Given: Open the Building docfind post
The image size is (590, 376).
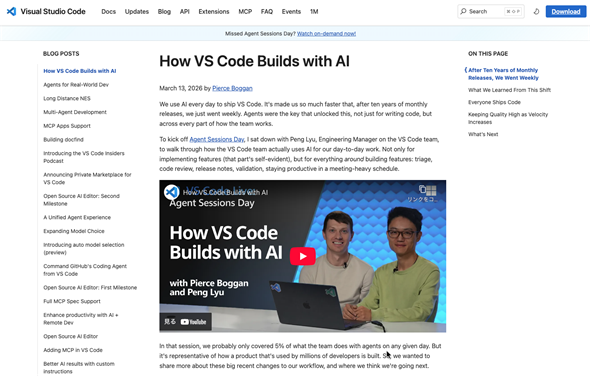Looking at the screenshot, I should coord(63,140).
